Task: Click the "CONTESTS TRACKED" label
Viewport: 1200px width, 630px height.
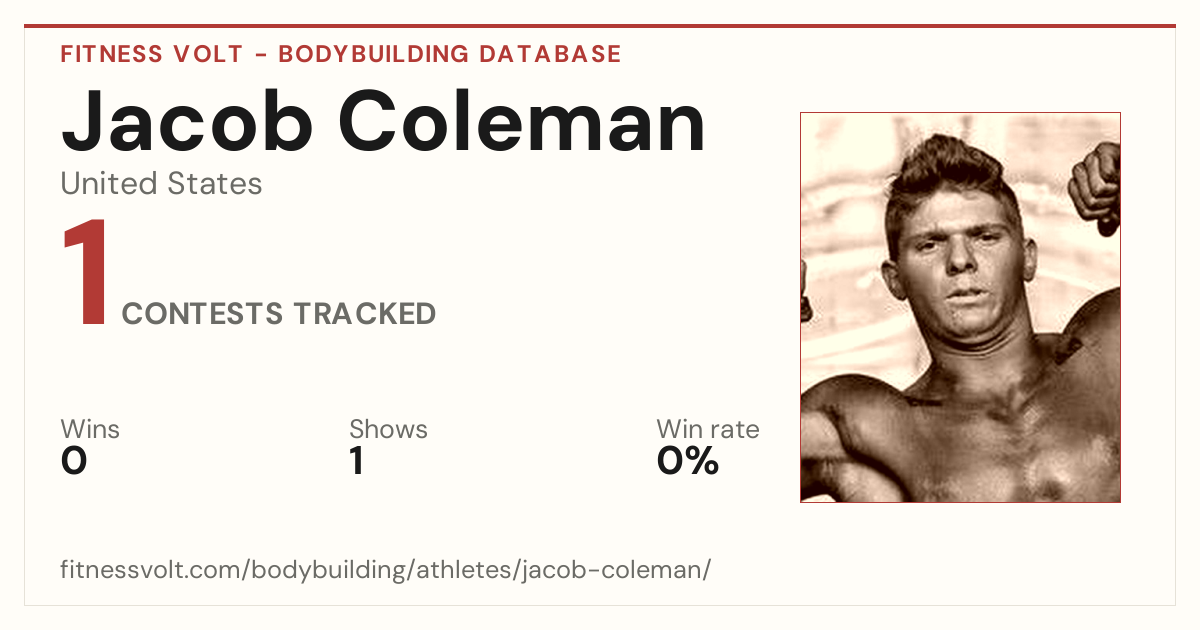Action: click(279, 314)
